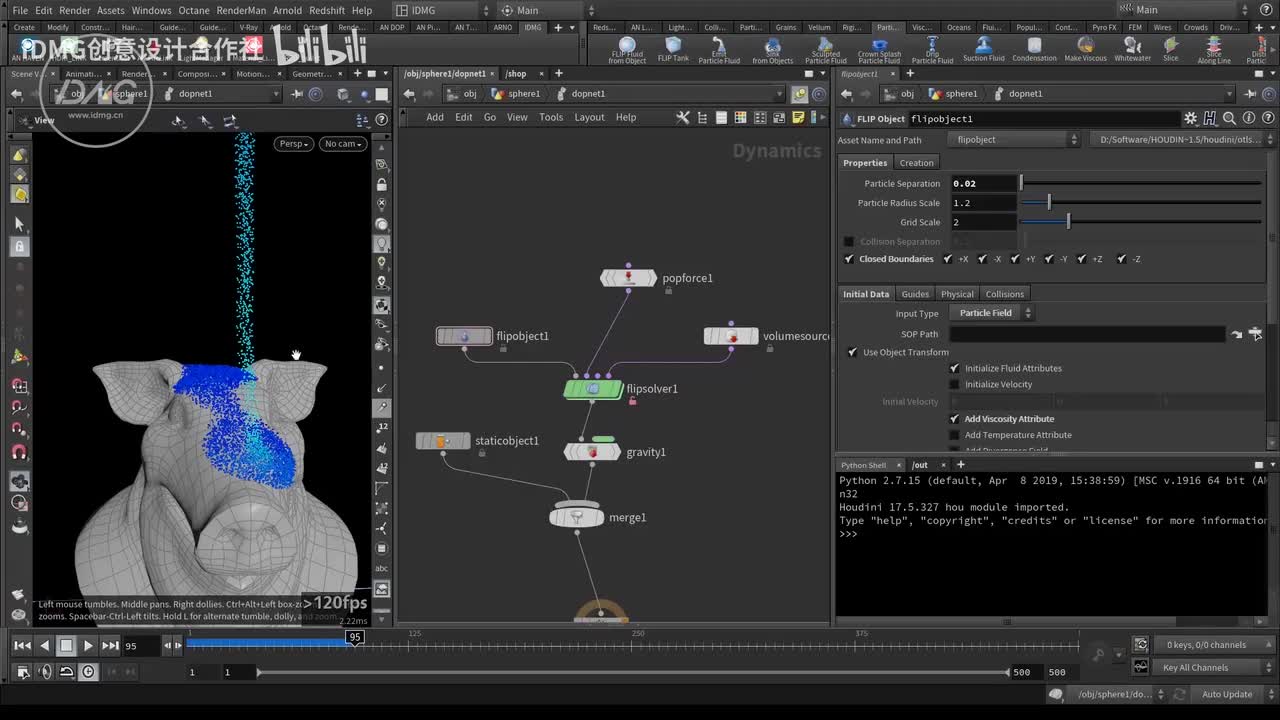1280x720 pixels.
Task: Disable Initialize Fluid Attributes checkbox
Action: coord(954,368)
